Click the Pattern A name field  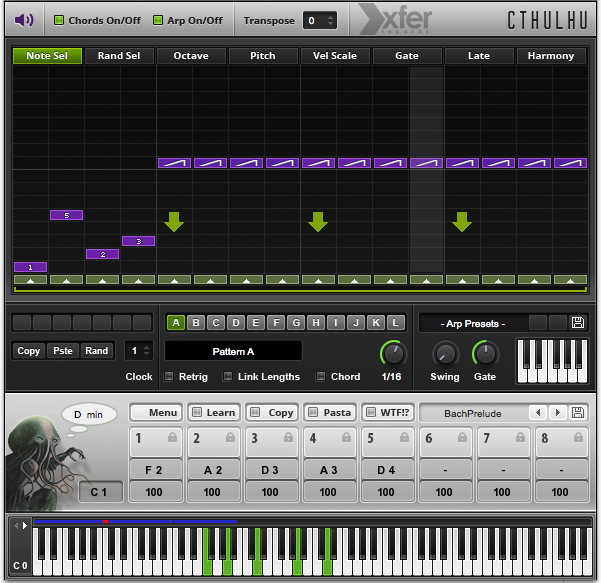pyautogui.click(x=233, y=351)
